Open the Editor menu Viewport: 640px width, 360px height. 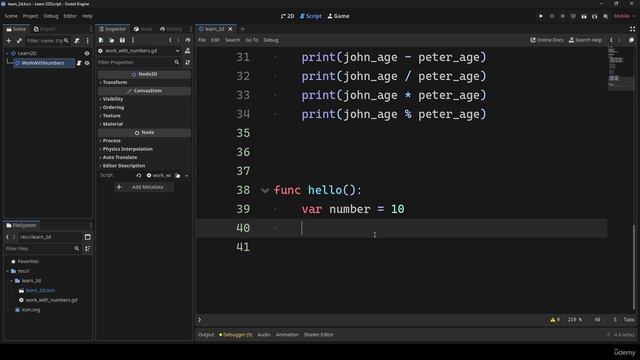70,16
